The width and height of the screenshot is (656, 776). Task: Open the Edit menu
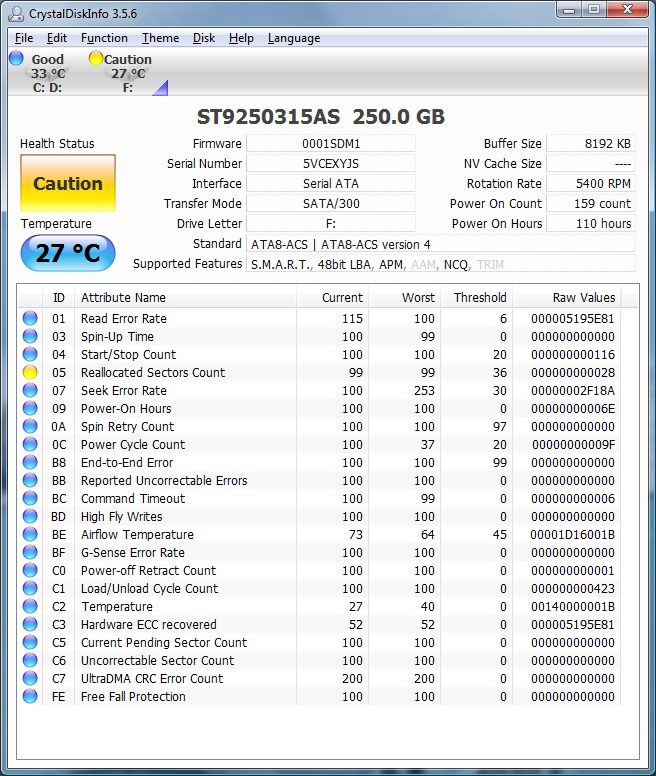(x=56, y=38)
